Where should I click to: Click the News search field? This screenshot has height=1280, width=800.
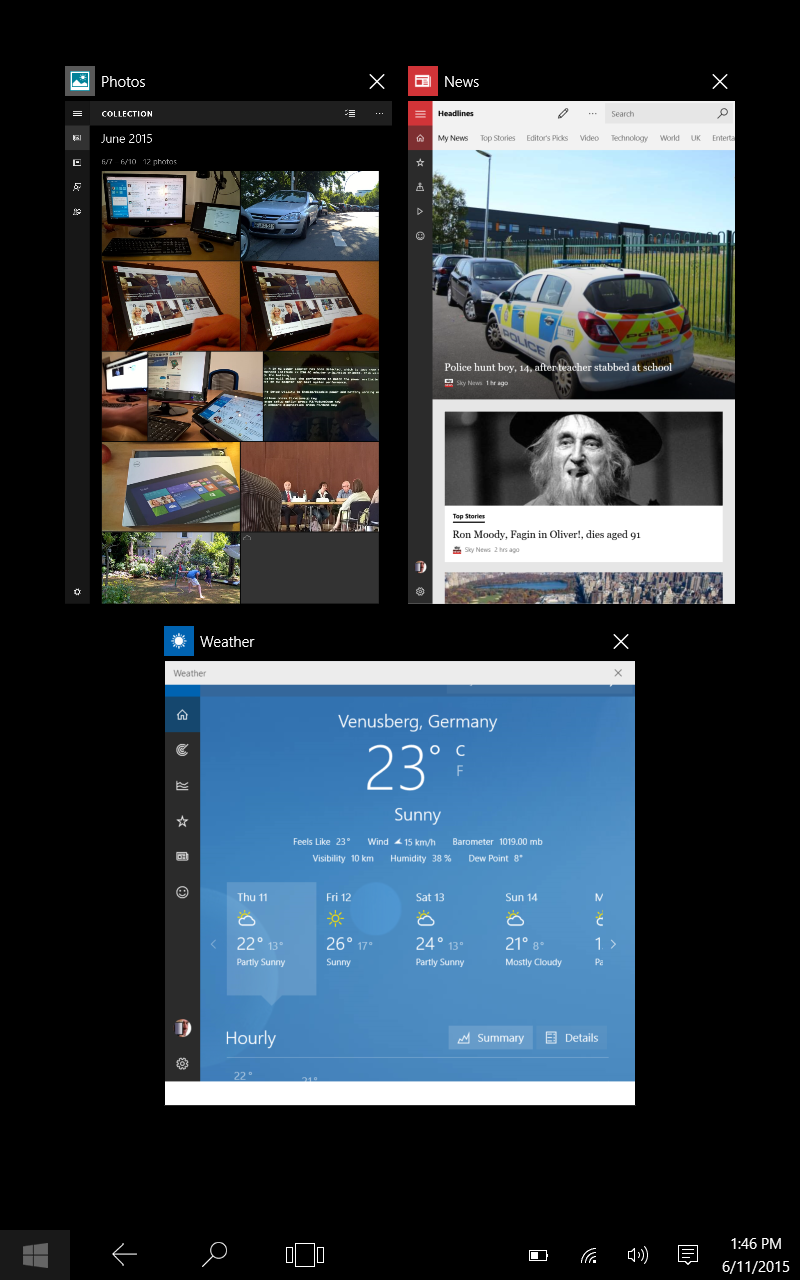point(669,114)
